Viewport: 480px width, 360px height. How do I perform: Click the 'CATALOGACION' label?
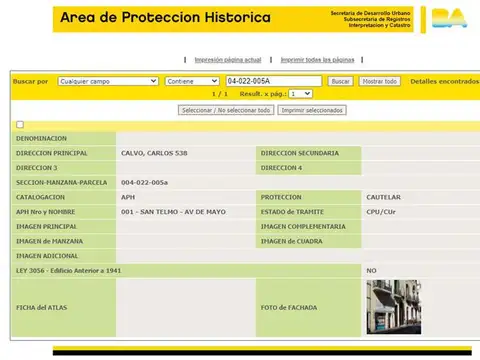click(x=40, y=197)
